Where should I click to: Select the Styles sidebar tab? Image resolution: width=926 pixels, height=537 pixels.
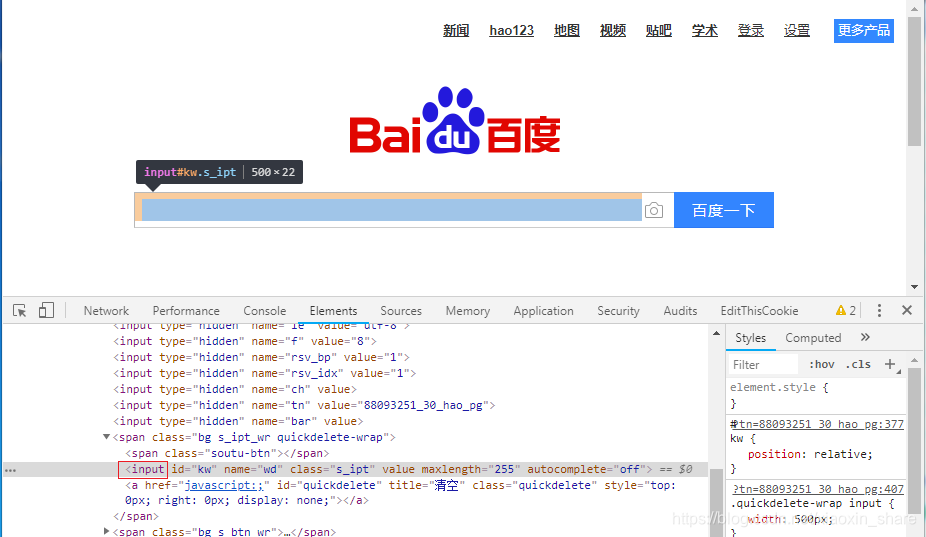[751, 338]
